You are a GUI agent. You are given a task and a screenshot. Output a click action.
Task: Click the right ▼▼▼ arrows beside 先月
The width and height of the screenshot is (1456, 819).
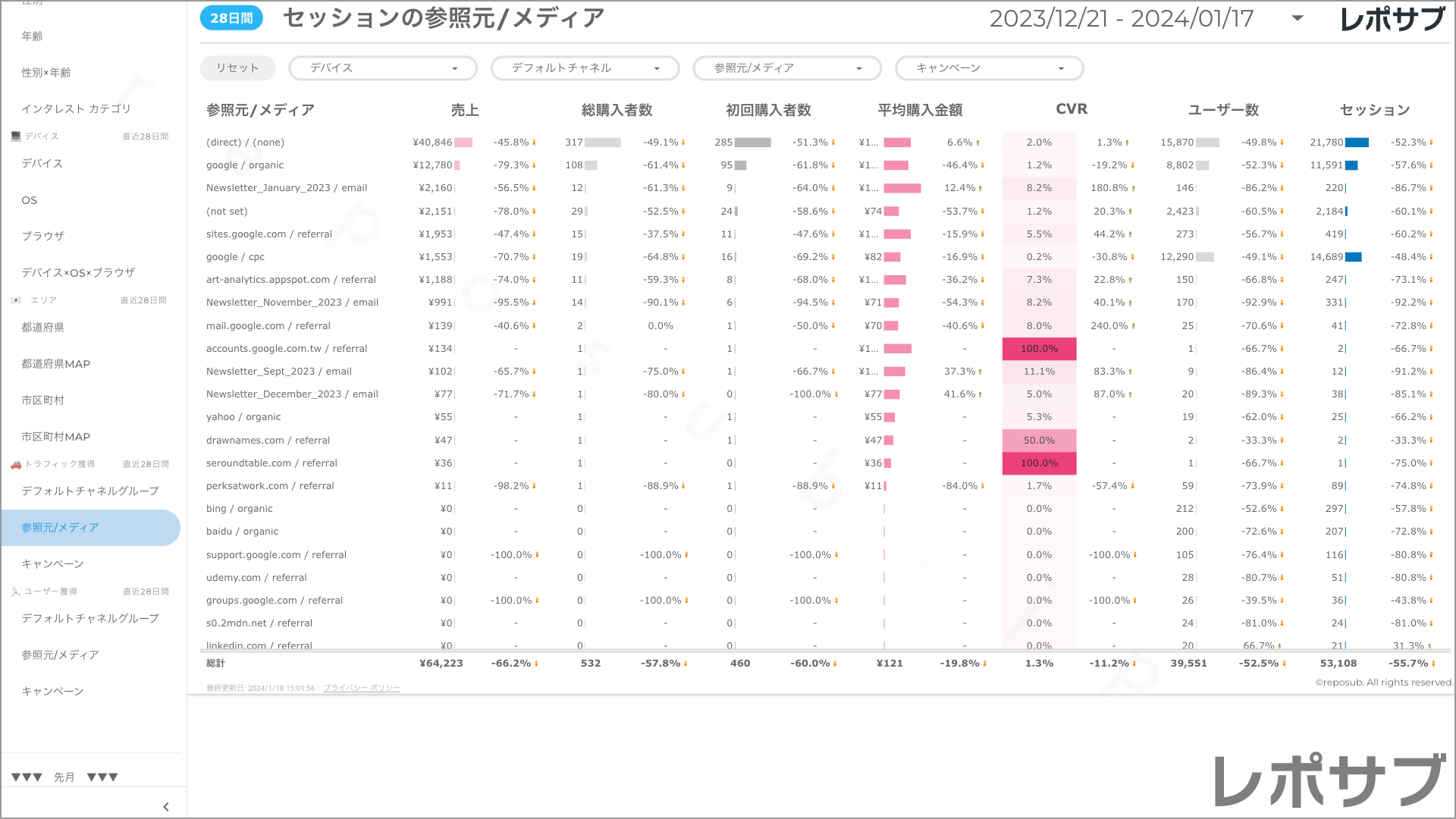coord(102,777)
